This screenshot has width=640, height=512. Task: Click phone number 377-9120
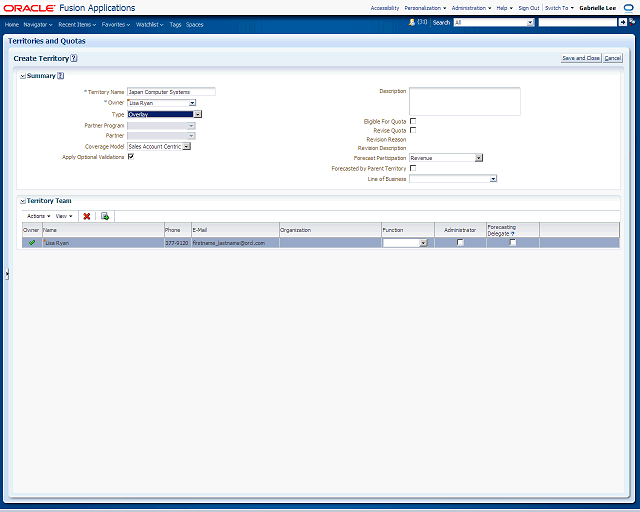177,243
